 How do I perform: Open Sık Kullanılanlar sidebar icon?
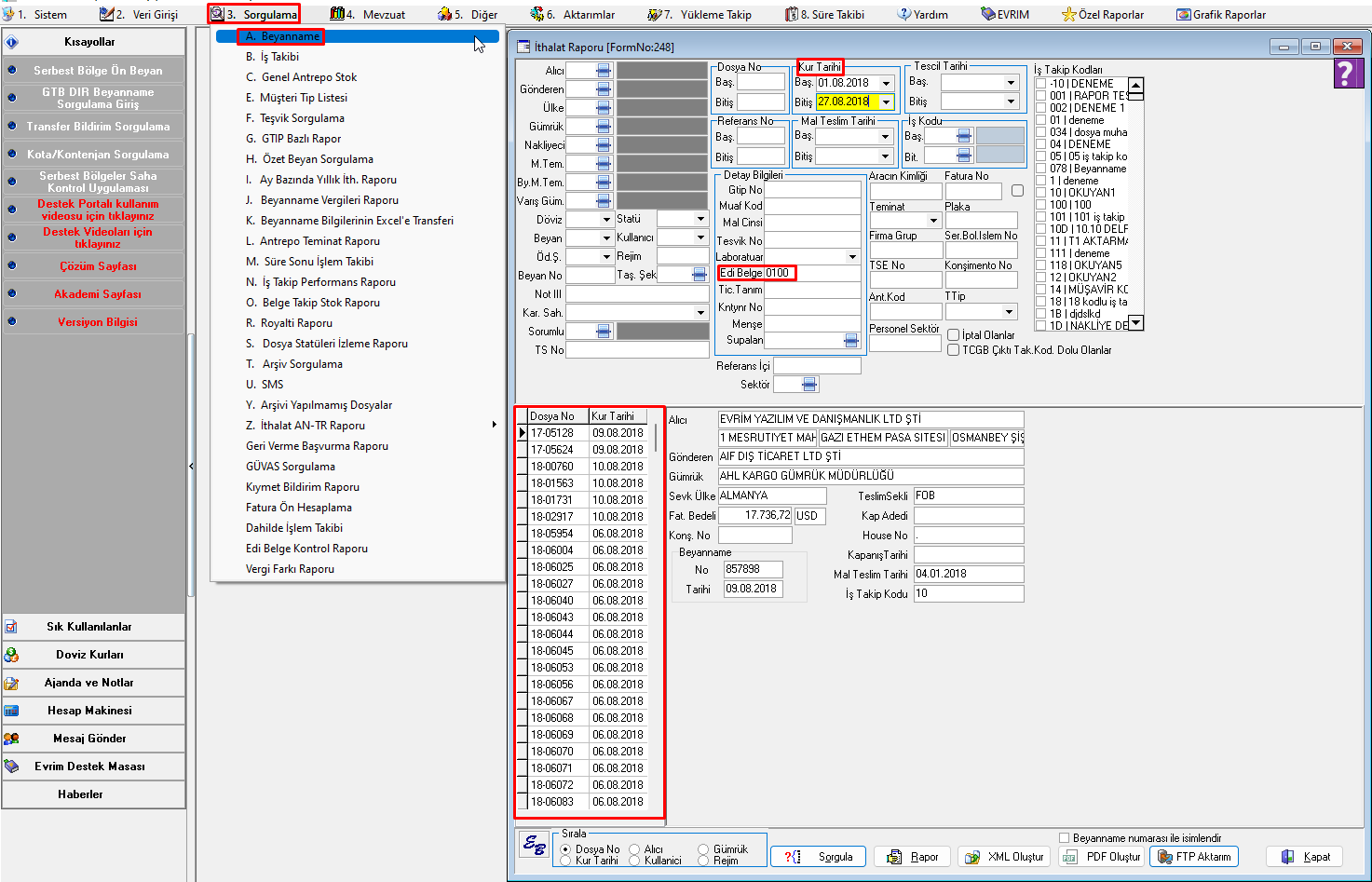tap(11, 627)
